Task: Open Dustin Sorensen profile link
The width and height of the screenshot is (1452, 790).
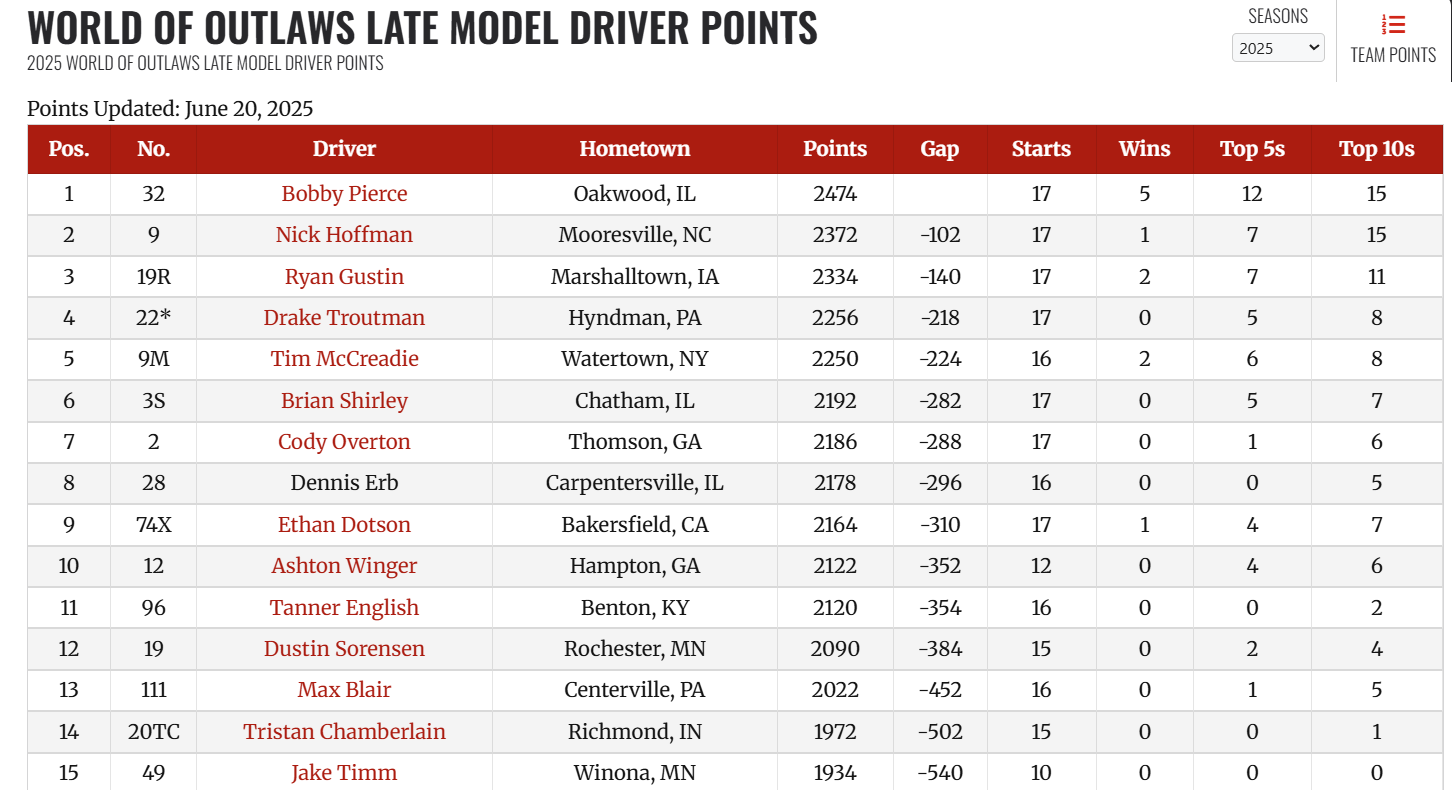Action: coord(344,649)
